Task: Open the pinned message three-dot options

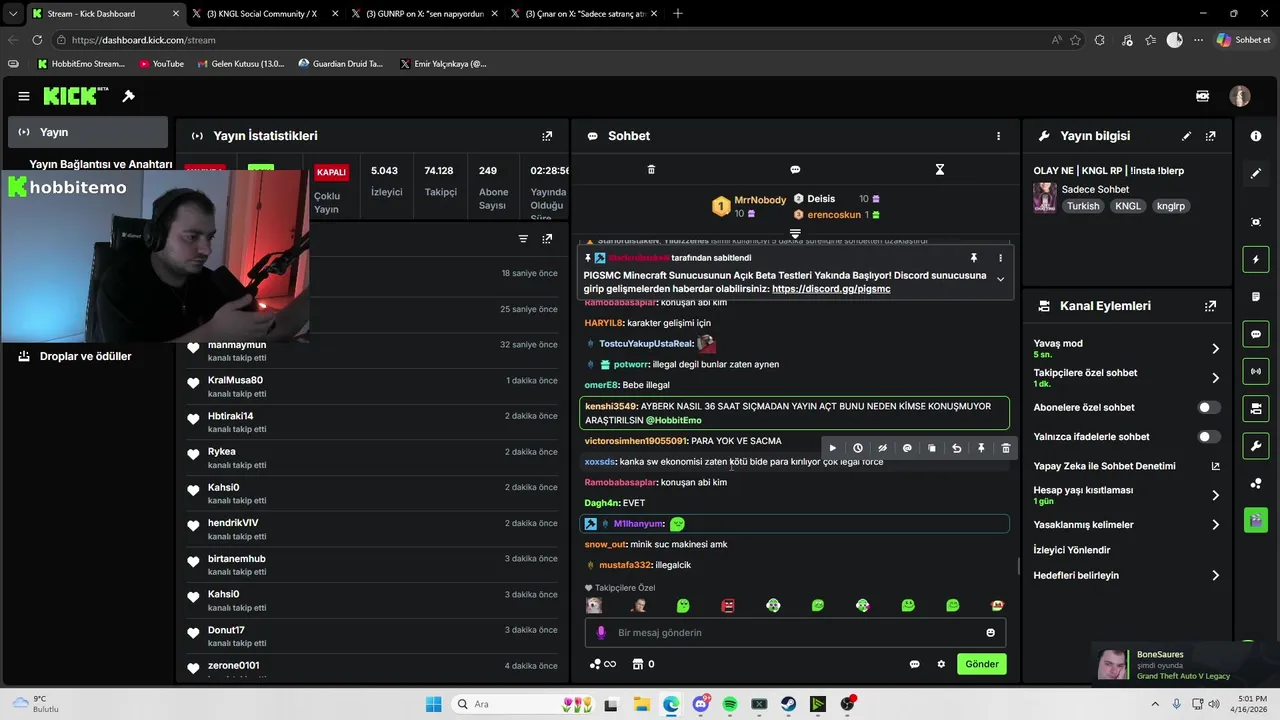Action: (x=1000, y=258)
